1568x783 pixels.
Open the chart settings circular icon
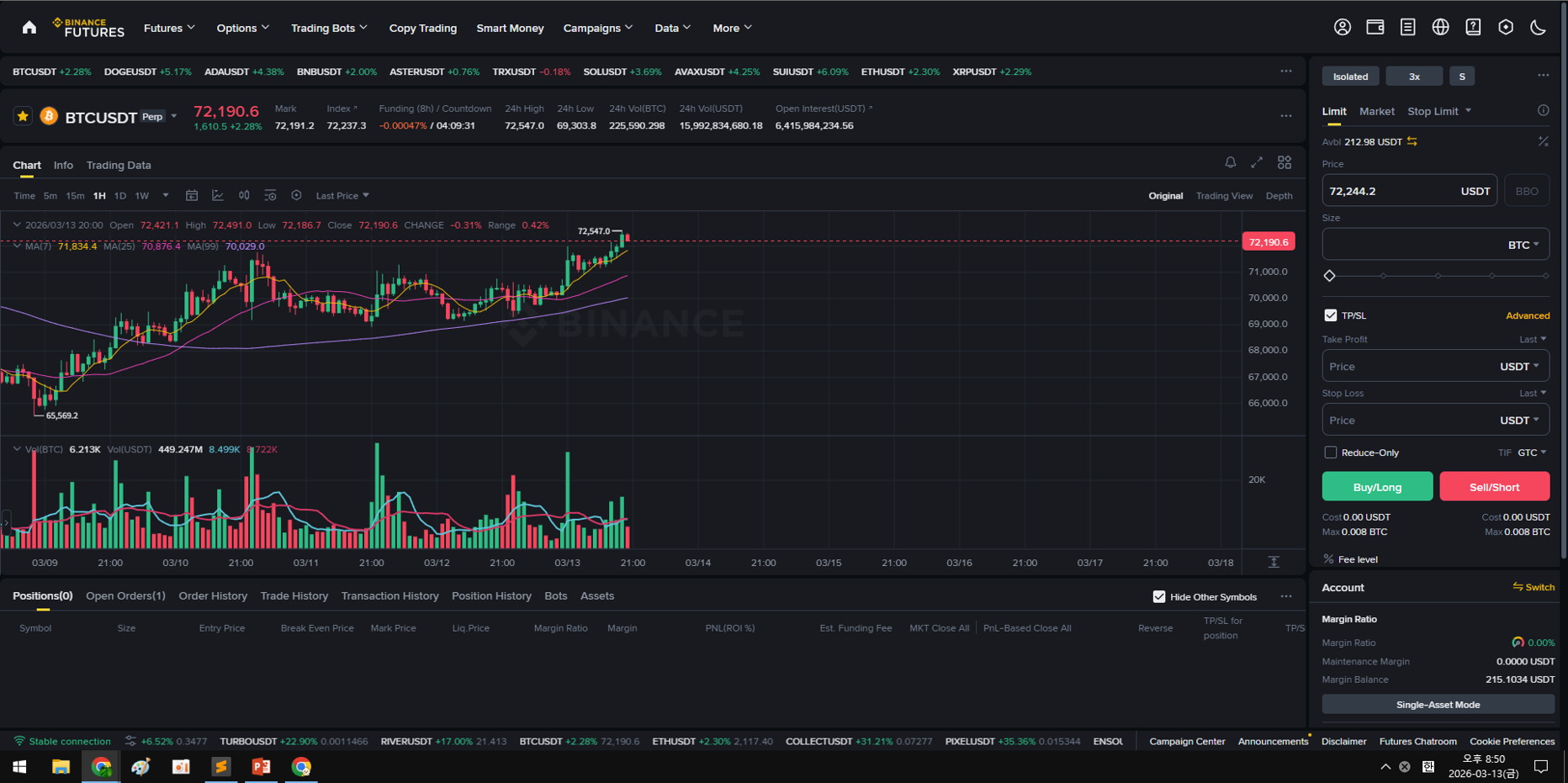coord(296,195)
